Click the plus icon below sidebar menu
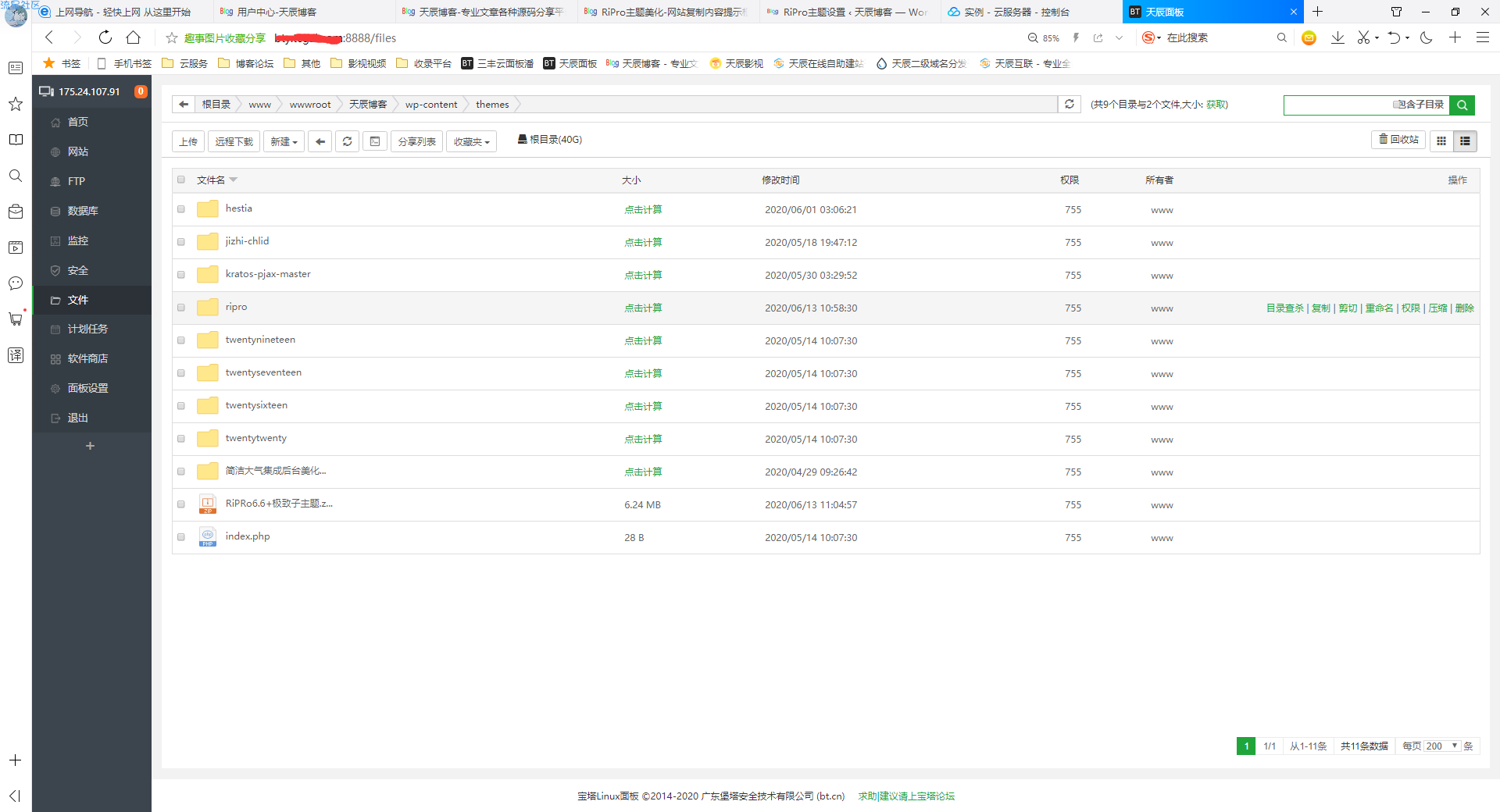This screenshot has height=812, width=1500. pos(90,446)
